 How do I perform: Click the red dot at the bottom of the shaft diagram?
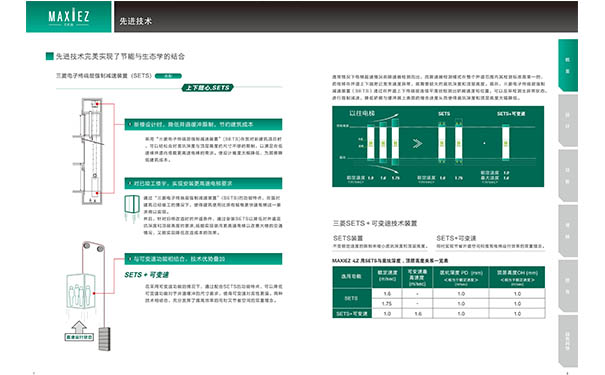(98, 193)
